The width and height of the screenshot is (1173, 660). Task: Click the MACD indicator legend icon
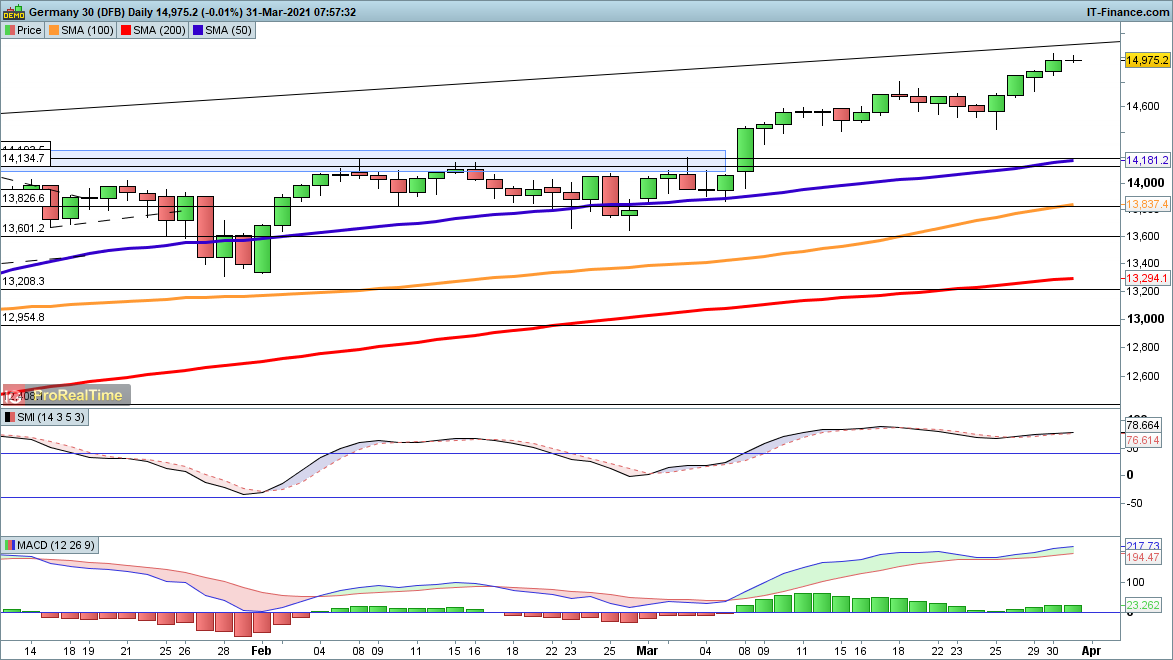tap(10, 545)
